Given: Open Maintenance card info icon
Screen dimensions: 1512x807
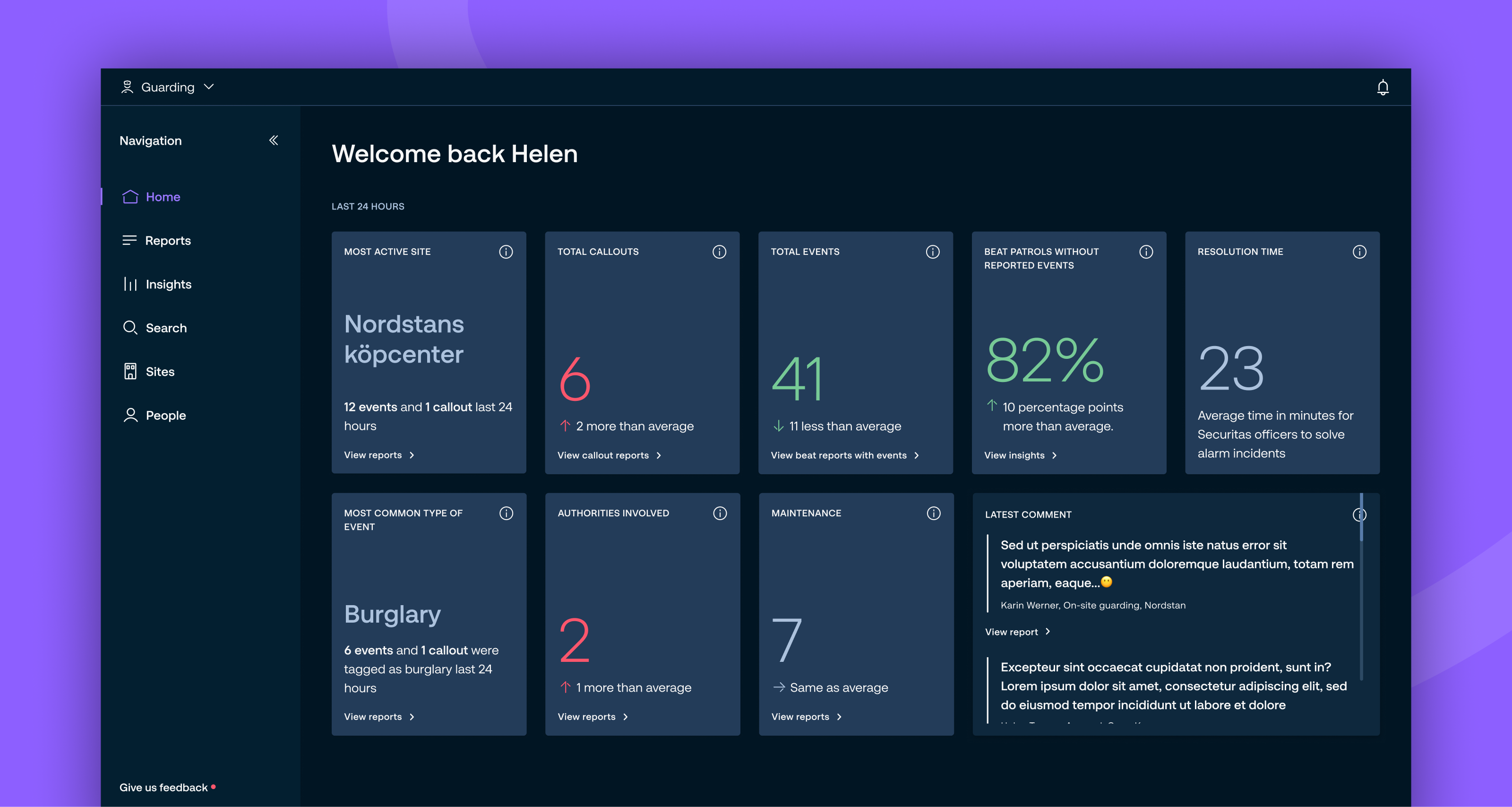Looking at the screenshot, I should pos(933,513).
